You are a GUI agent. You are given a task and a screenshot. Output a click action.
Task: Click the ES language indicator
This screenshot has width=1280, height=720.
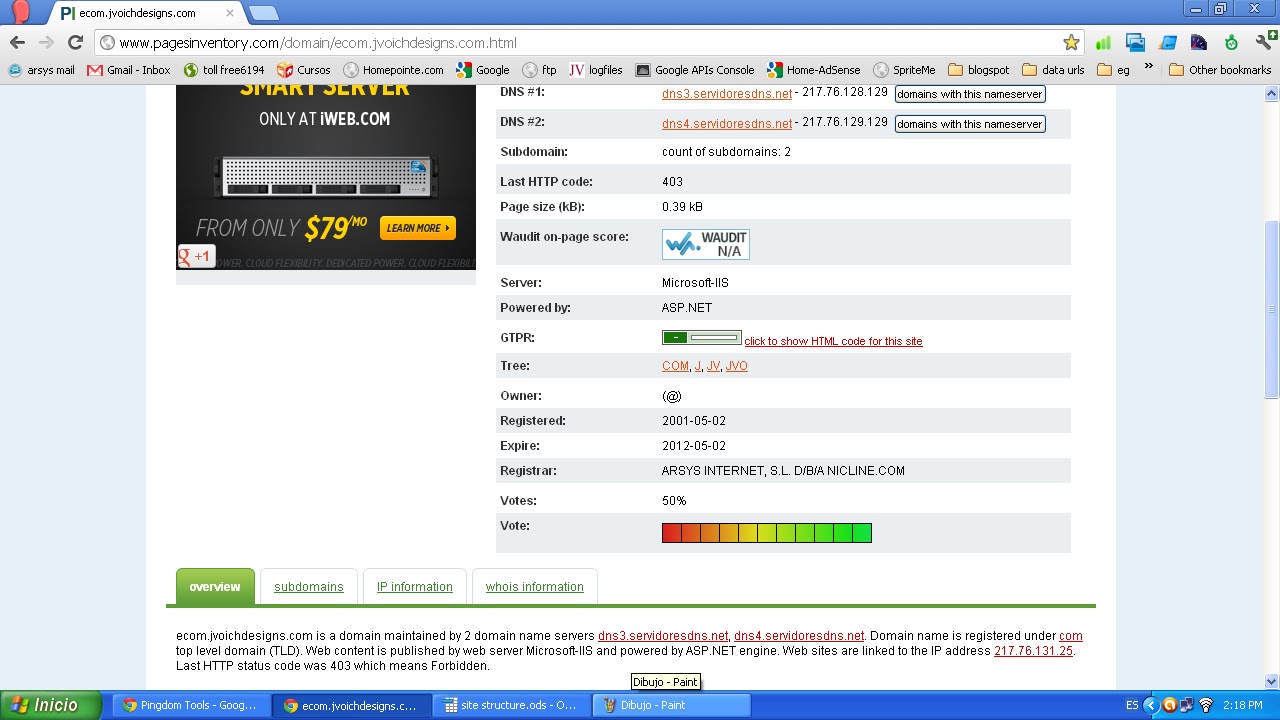[1132, 705]
